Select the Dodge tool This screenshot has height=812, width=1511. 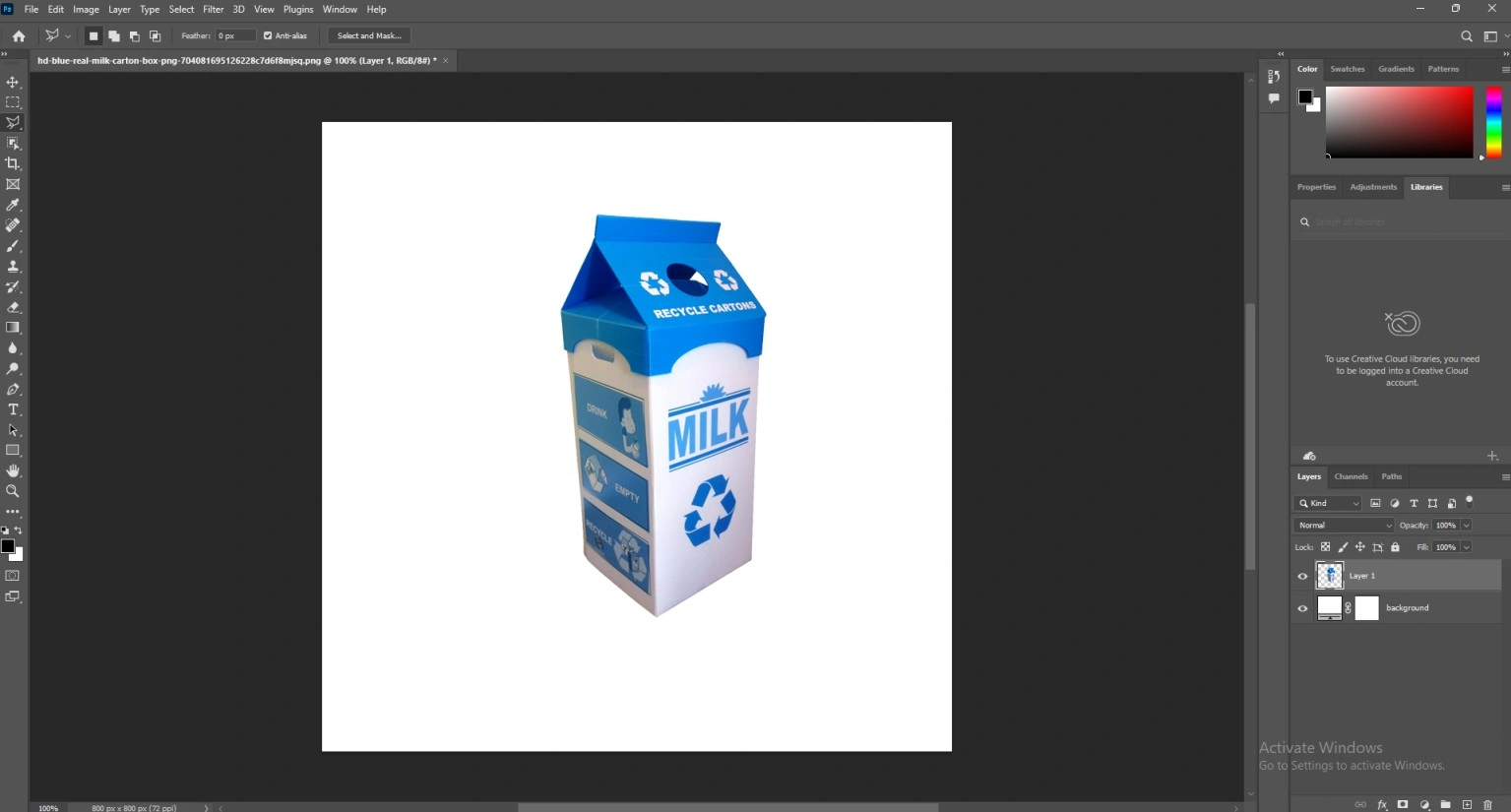tap(13, 369)
